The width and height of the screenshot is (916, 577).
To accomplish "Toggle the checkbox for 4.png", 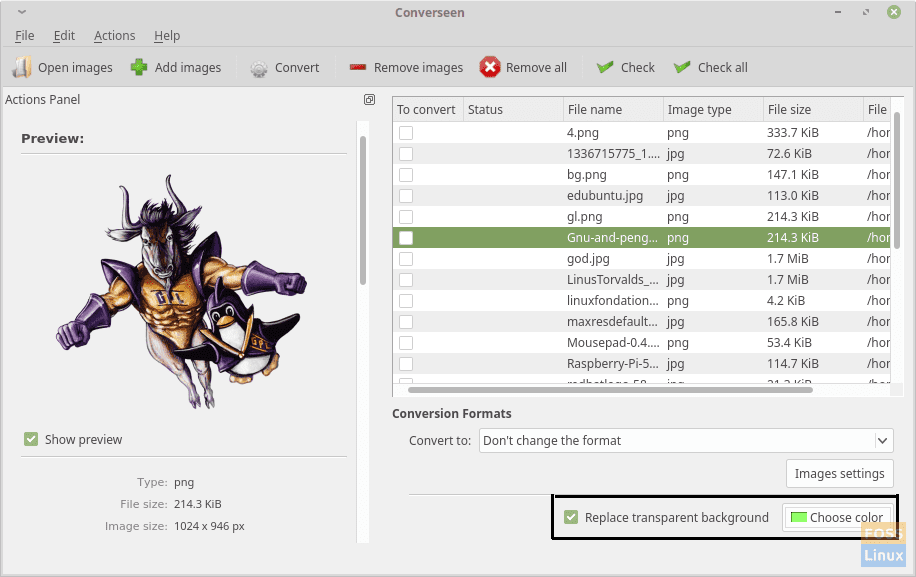I will (x=406, y=133).
